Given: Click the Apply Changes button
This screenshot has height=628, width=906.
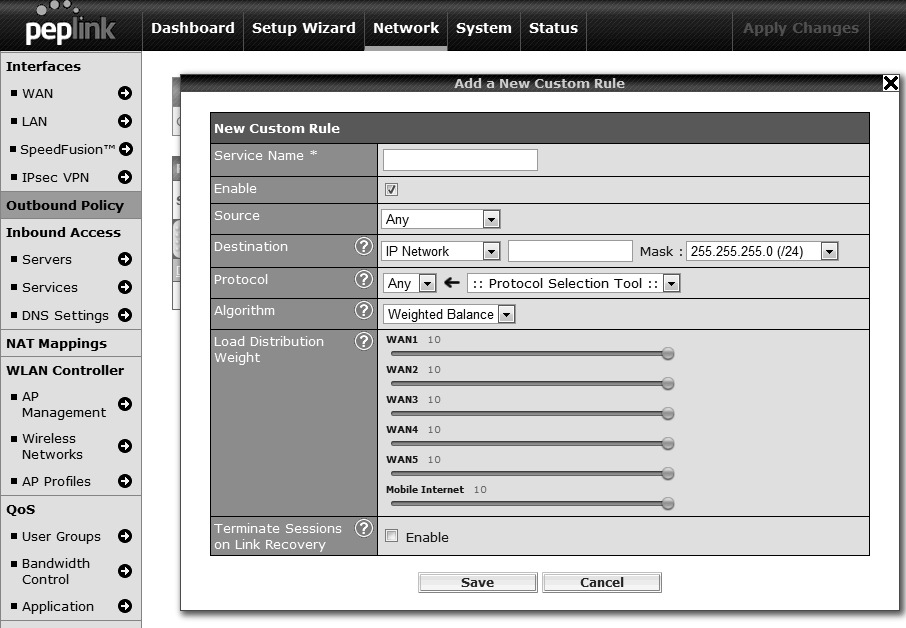Looking at the screenshot, I should tap(801, 28).
